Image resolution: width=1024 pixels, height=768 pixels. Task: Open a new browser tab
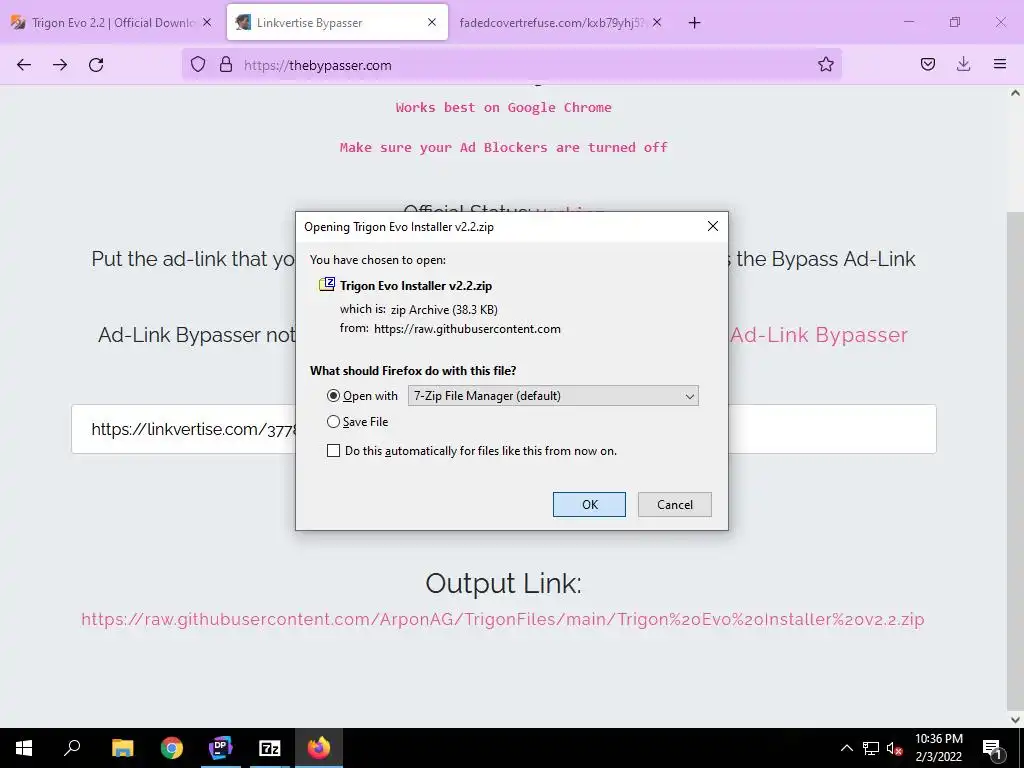point(694,23)
